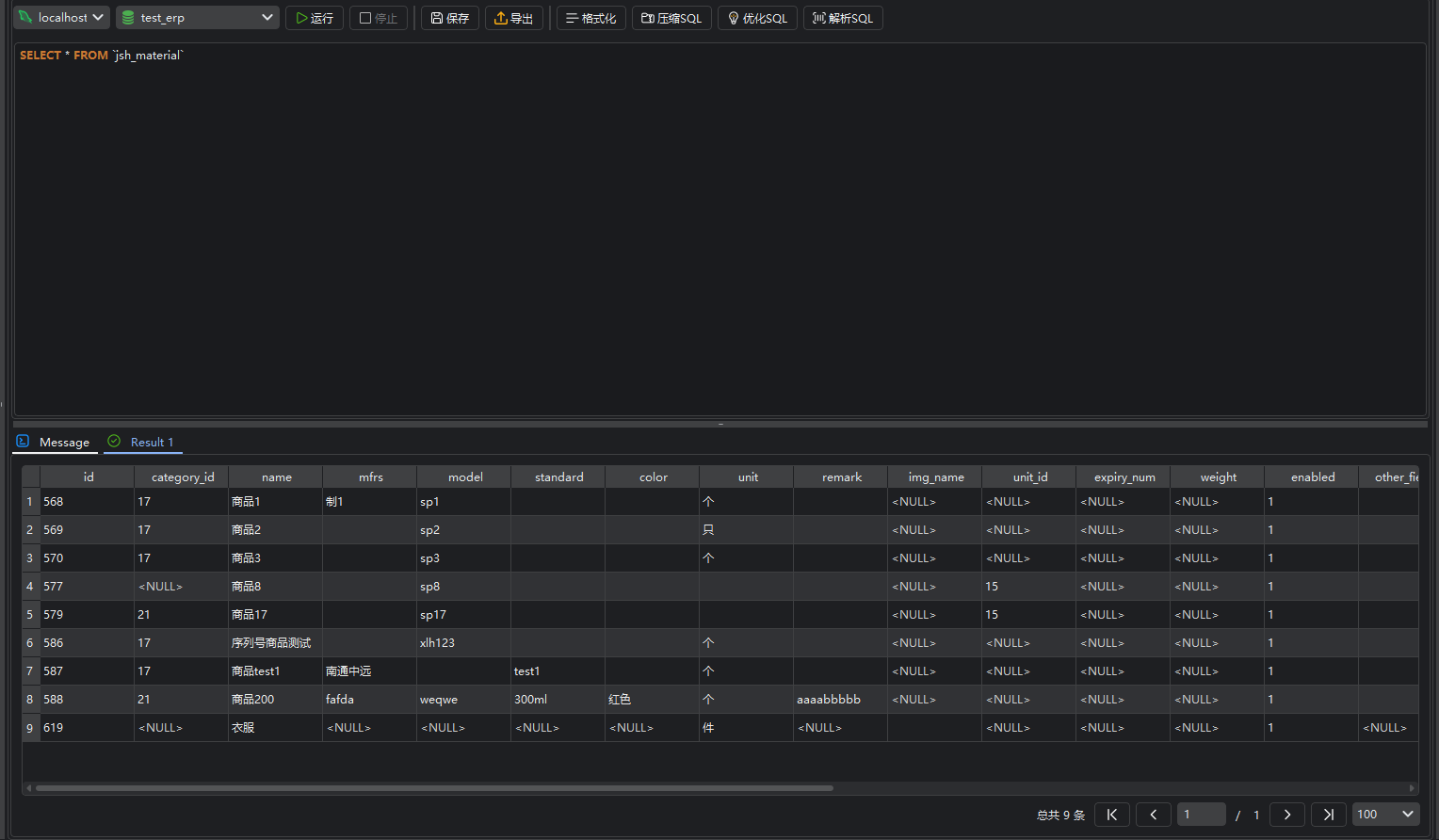
Task: Go to the previous results page
Action: click(1154, 815)
